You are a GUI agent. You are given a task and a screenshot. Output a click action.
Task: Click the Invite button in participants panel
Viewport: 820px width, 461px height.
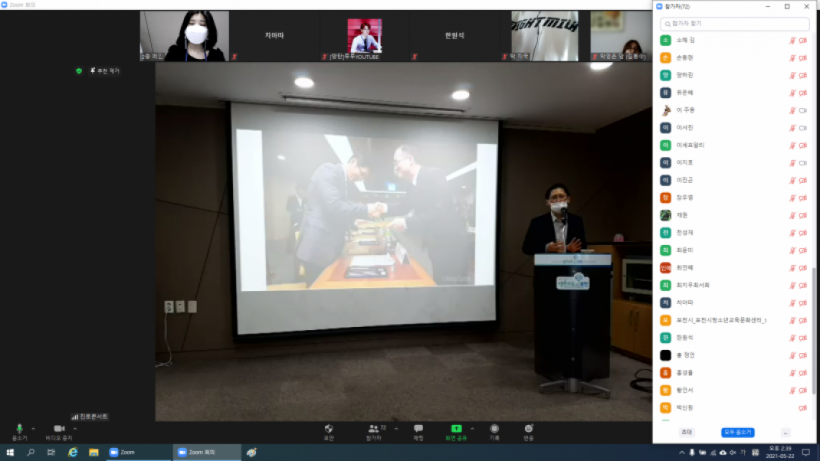(686, 432)
